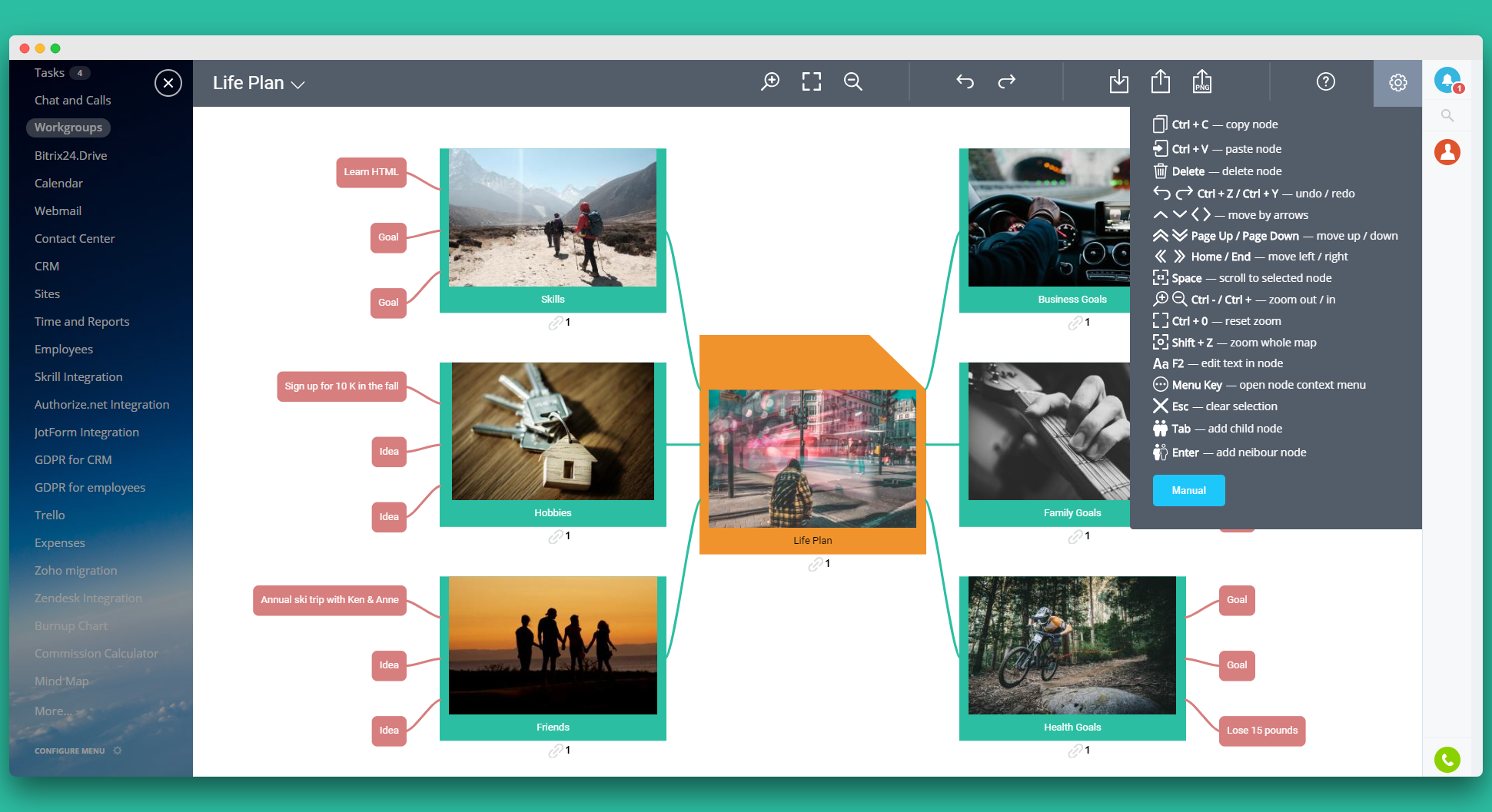
Task: Expand the More... sidebar menu item
Action: tap(53, 711)
